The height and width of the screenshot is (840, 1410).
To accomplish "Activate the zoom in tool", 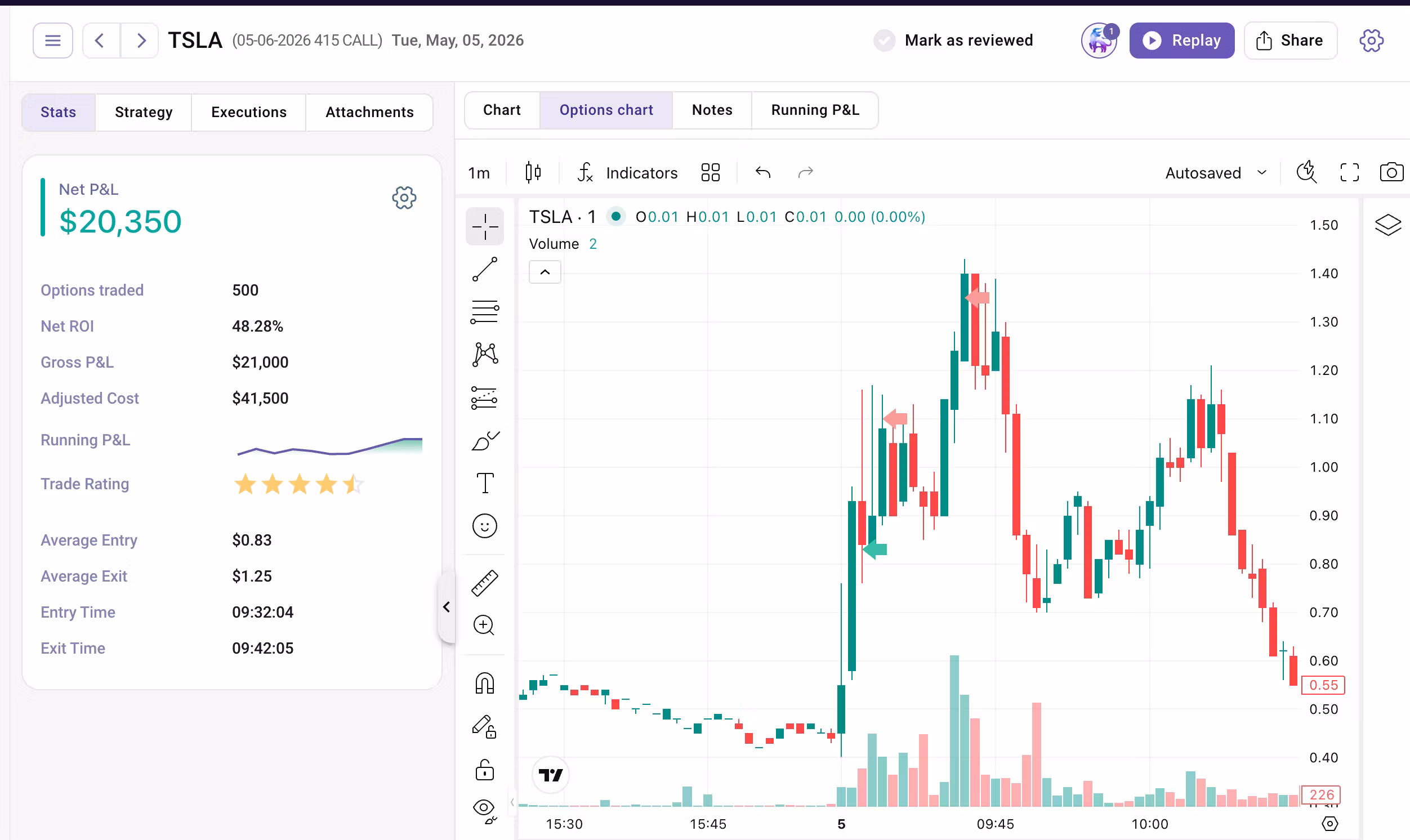I will (x=484, y=625).
